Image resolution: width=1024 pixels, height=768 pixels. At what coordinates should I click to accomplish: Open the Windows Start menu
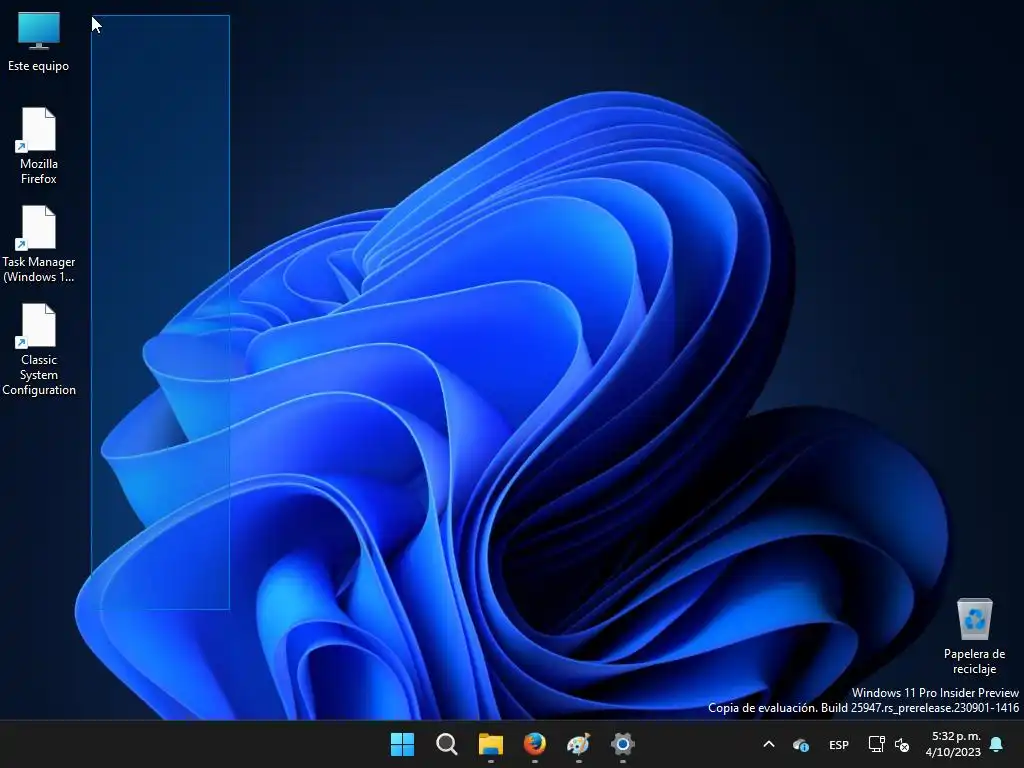coord(402,744)
